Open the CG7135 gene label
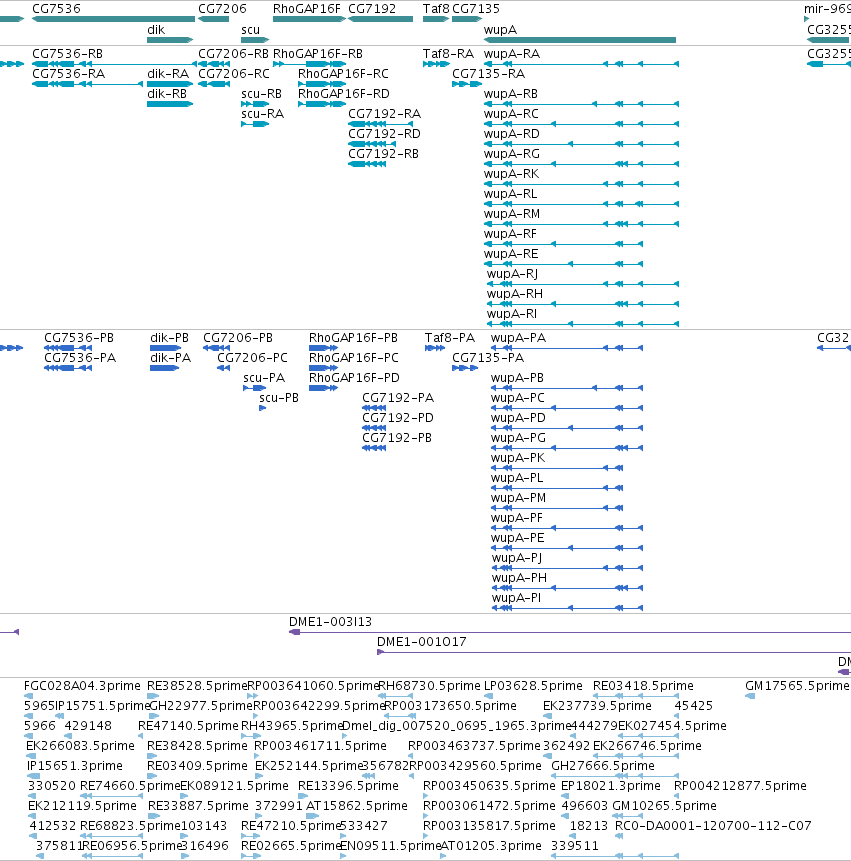Screen dimensions: 851x861 click(476, 9)
